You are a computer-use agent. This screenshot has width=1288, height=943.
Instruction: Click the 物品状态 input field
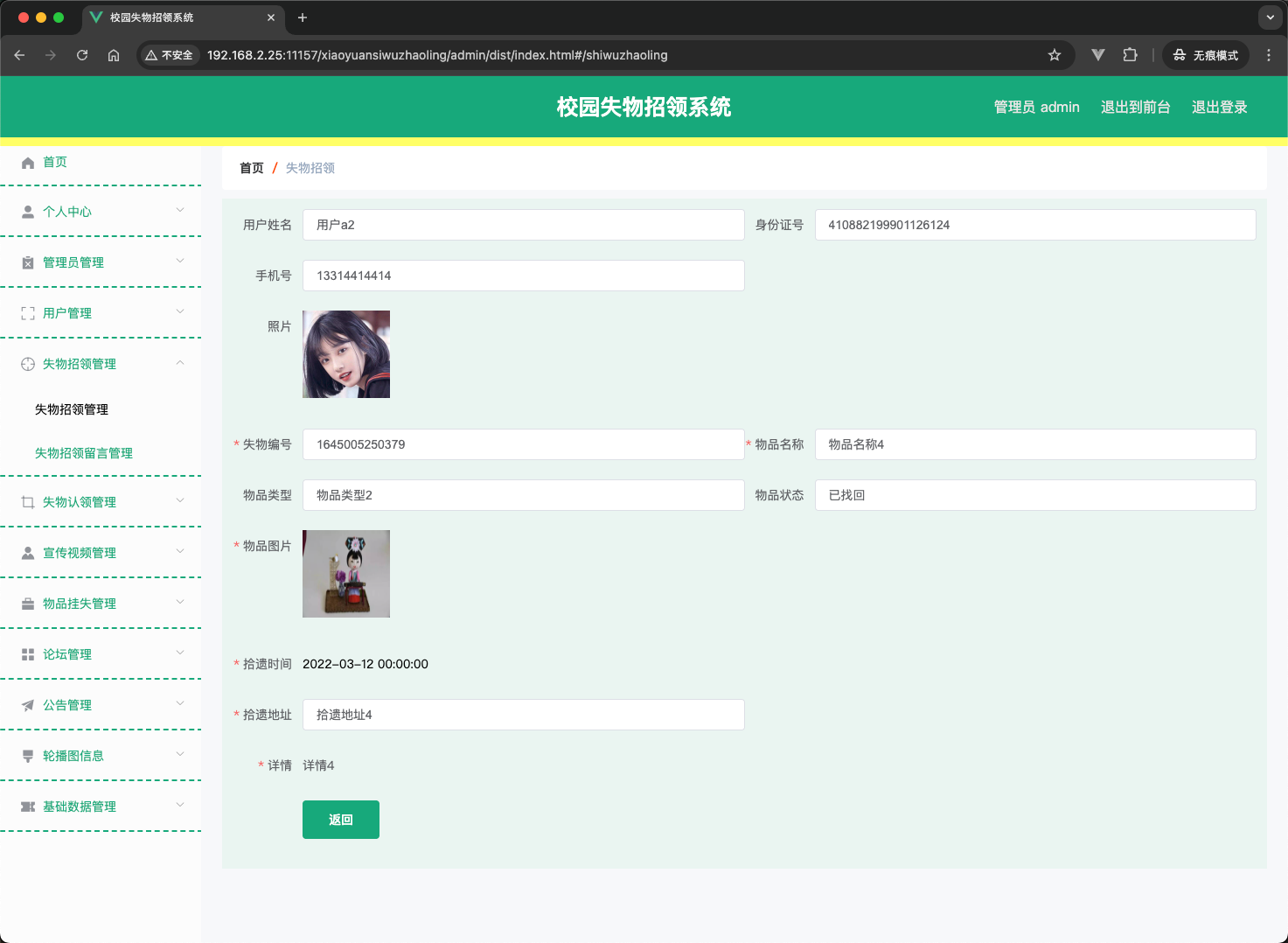click(1035, 495)
